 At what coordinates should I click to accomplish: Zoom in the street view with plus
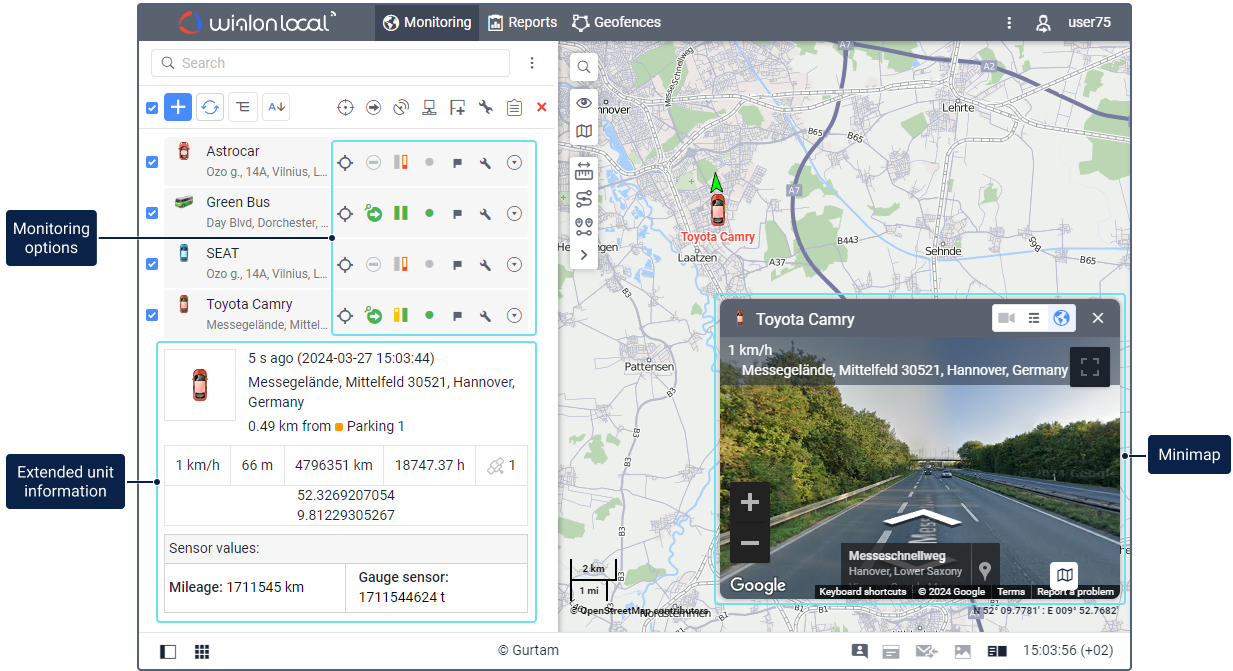point(750,503)
